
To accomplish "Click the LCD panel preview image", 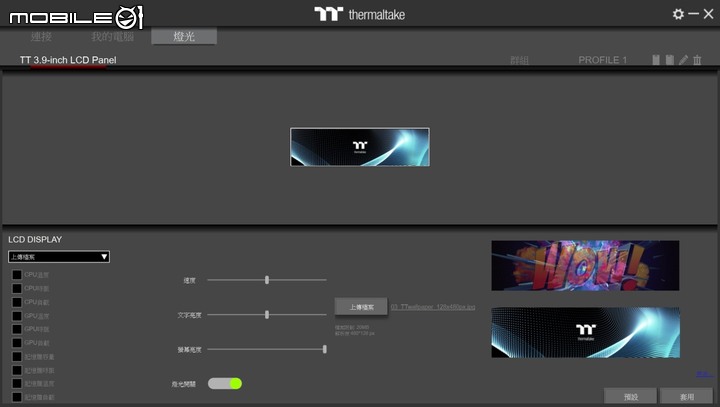I will tap(360, 147).
